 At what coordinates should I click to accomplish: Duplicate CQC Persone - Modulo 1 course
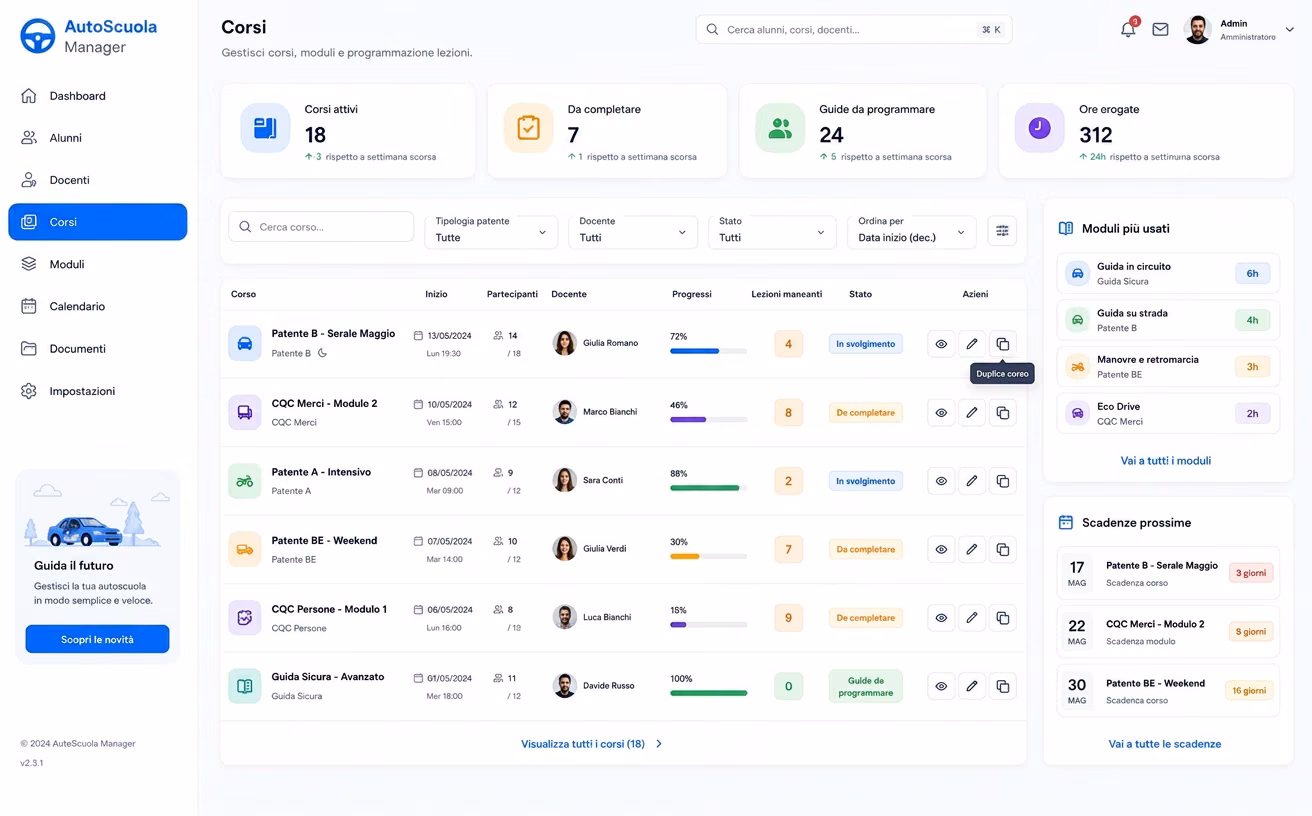tap(1003, 618)
